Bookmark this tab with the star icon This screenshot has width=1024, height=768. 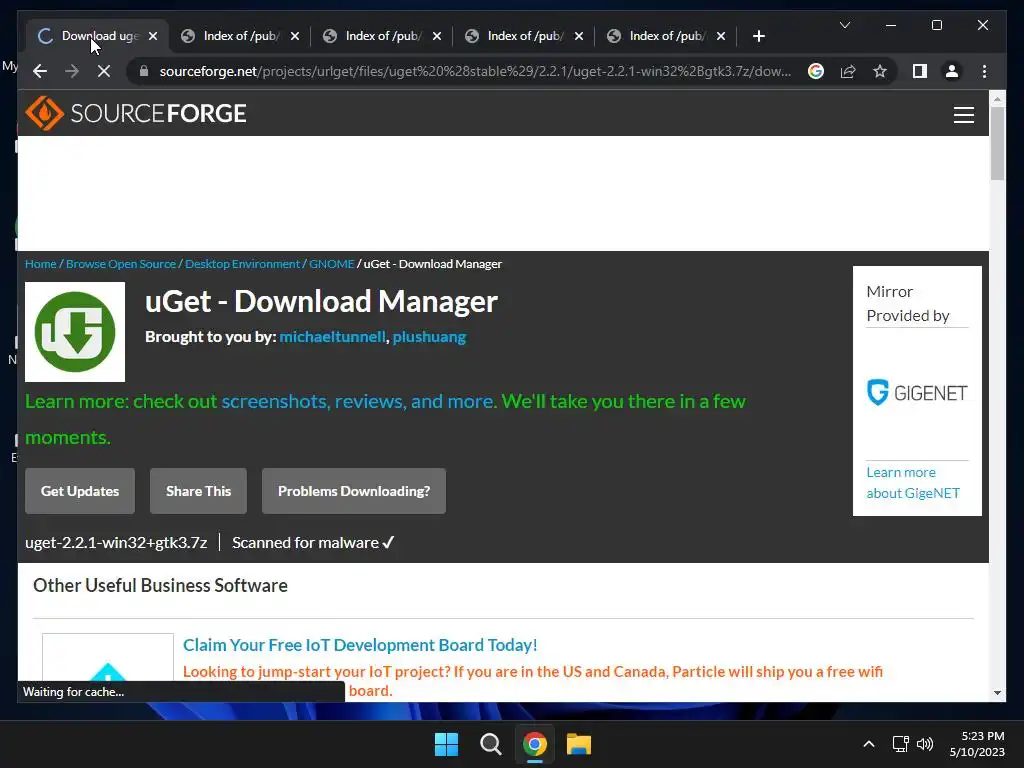coord(880,71)
